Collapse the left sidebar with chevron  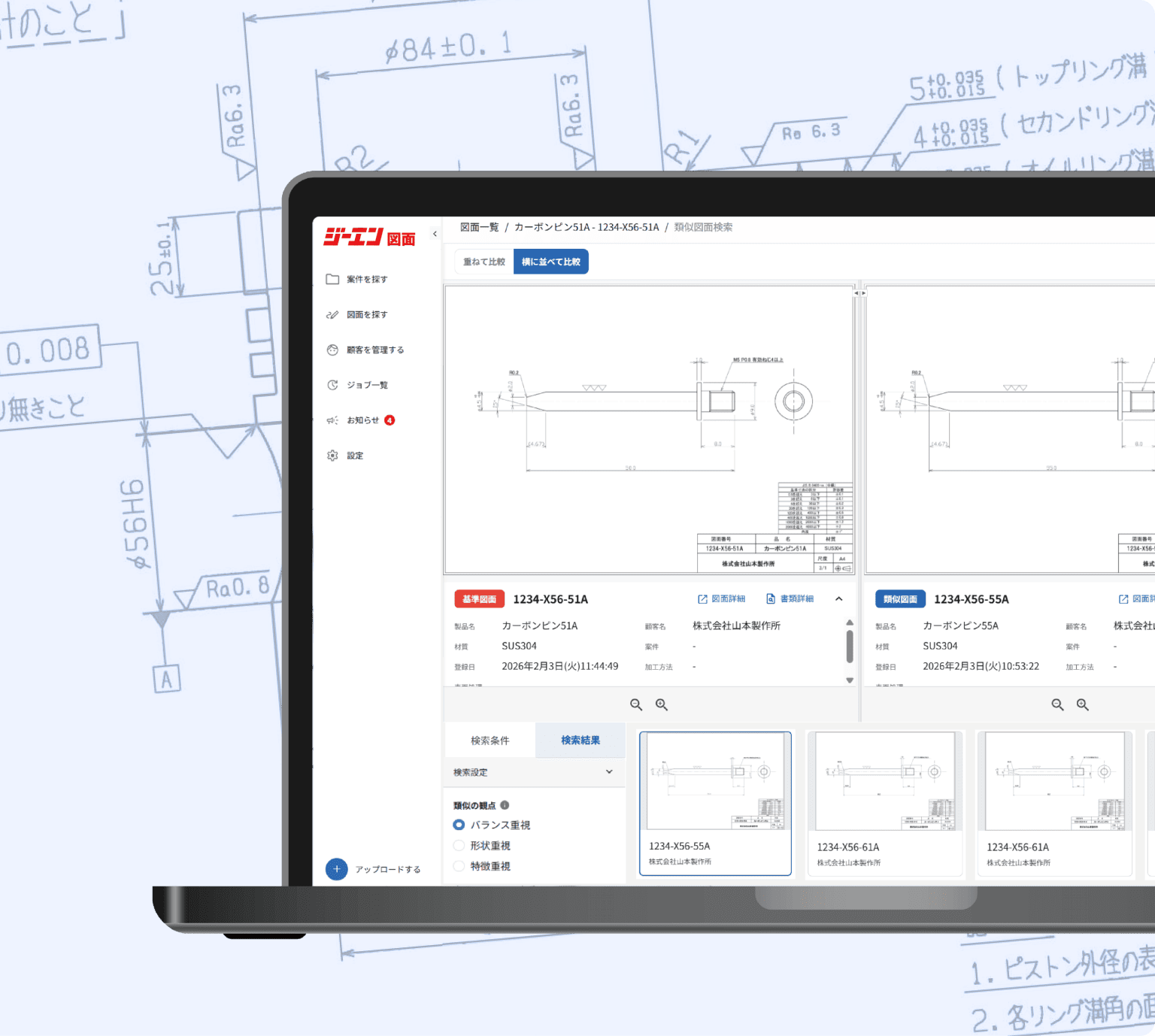[435, 234]
